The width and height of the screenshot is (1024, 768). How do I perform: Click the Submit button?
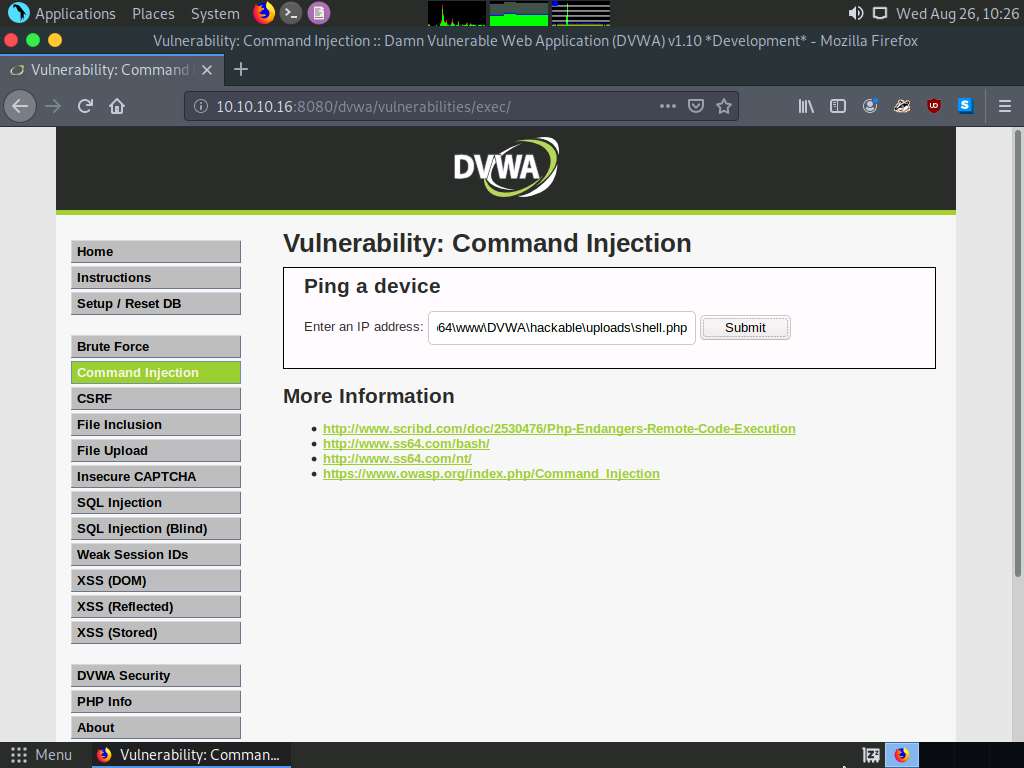point(745,327)
